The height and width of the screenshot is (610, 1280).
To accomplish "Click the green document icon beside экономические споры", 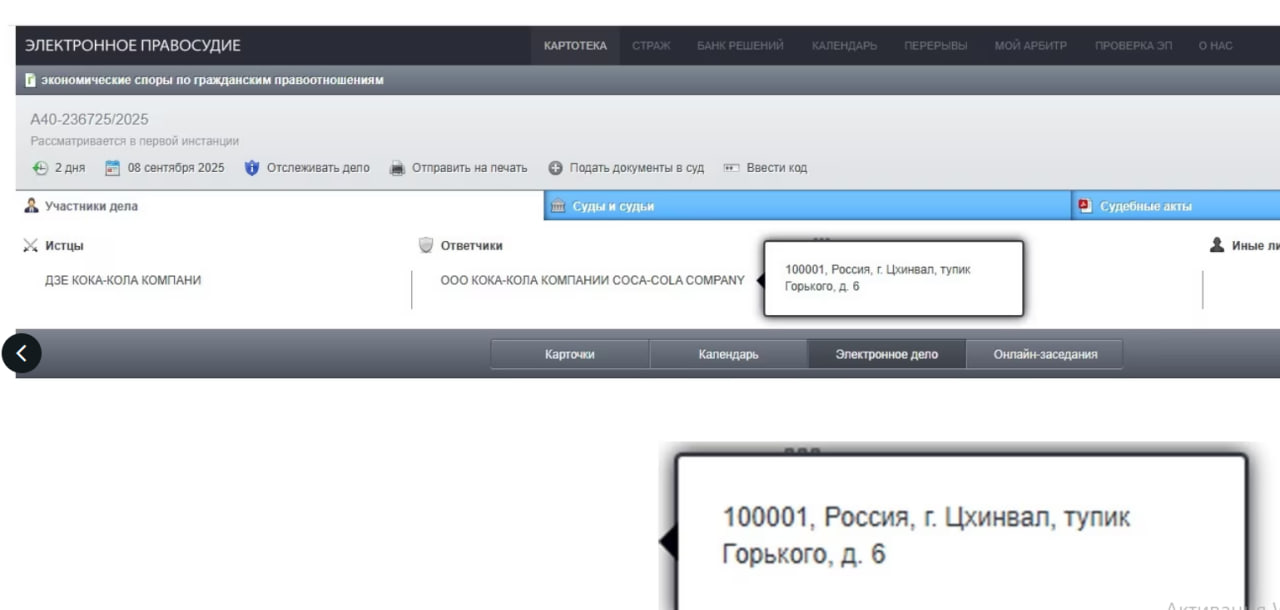I will coord(31,80).
